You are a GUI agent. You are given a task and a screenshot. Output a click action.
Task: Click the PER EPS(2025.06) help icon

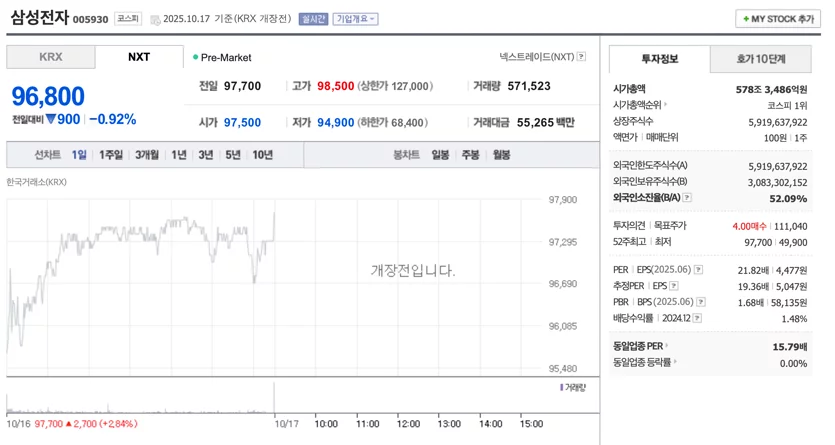click(x=698, y=270)
